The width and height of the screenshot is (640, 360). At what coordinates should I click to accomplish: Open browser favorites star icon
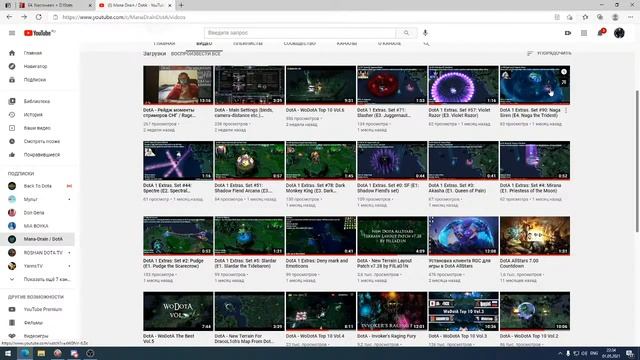point(585,17)
